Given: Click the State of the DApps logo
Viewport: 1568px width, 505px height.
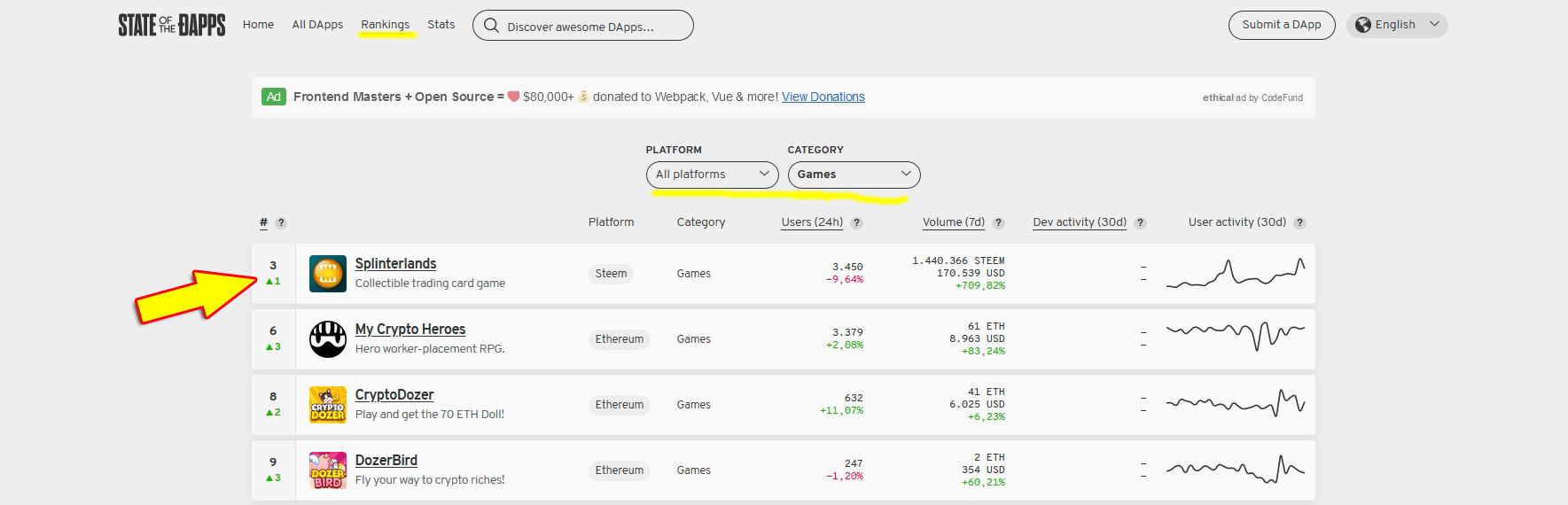Looking at the screenshot, I should tap(171, 25).
